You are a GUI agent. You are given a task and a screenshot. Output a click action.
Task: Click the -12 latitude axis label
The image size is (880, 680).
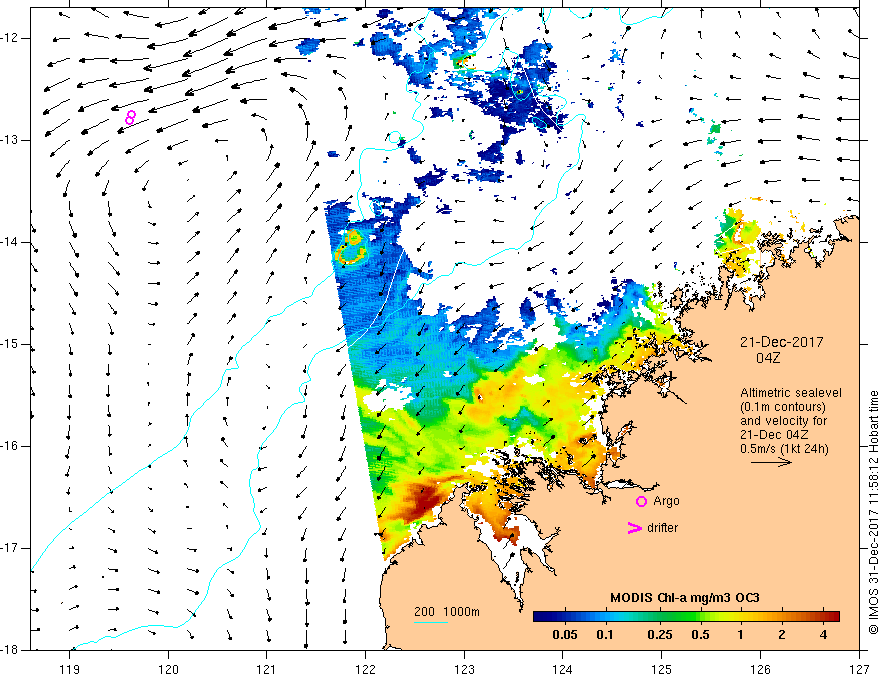(9, 38)
